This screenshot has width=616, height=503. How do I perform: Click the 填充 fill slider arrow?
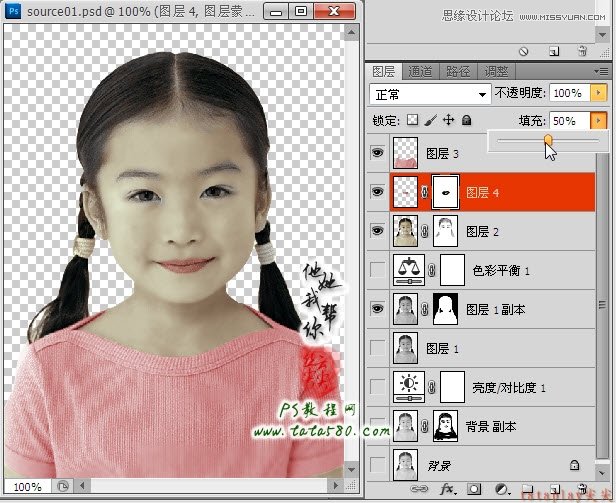(x=598, y=121)
